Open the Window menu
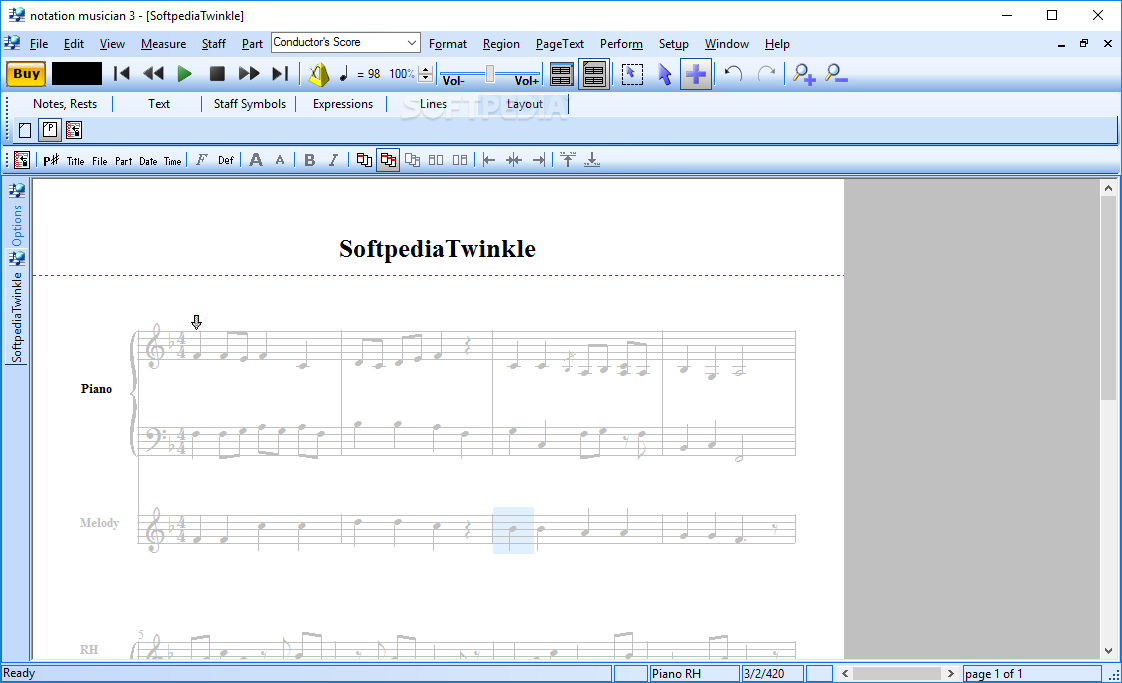The height and width of the screenshot is (683, 1122). coord(726,44)
